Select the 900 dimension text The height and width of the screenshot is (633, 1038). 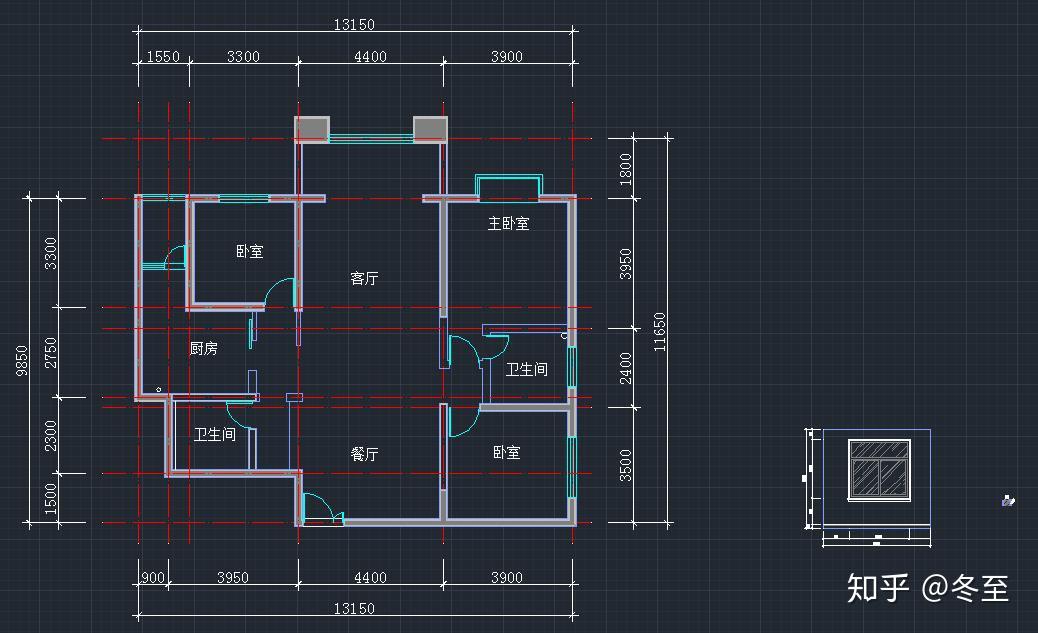click(153, 577)
